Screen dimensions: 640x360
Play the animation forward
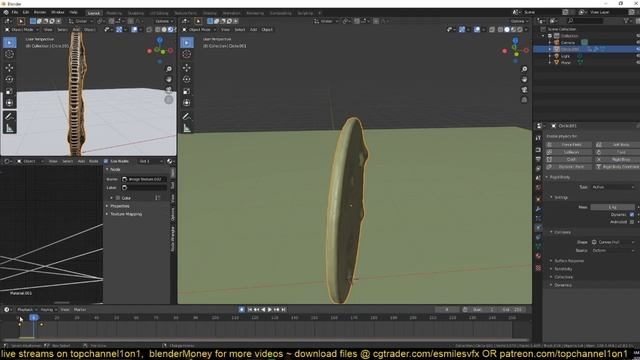pos(270,310)
